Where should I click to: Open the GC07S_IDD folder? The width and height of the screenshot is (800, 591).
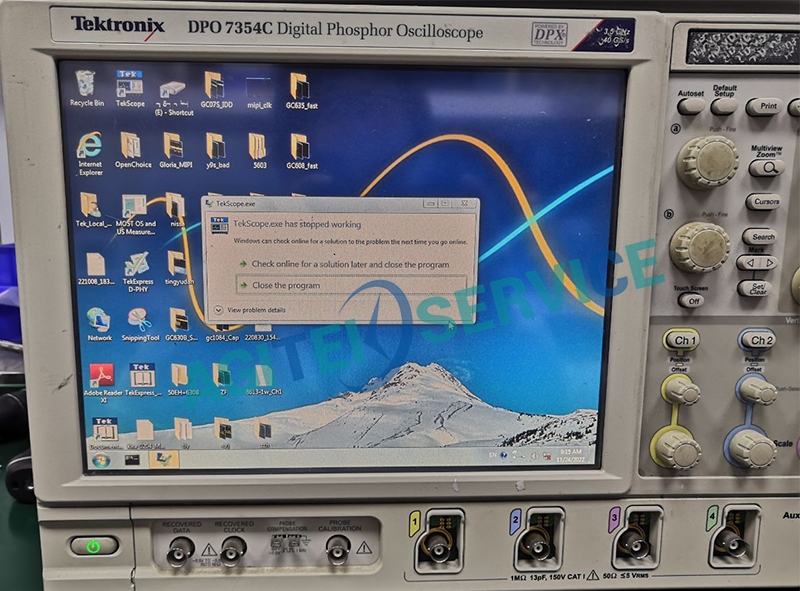coord(216,91)
